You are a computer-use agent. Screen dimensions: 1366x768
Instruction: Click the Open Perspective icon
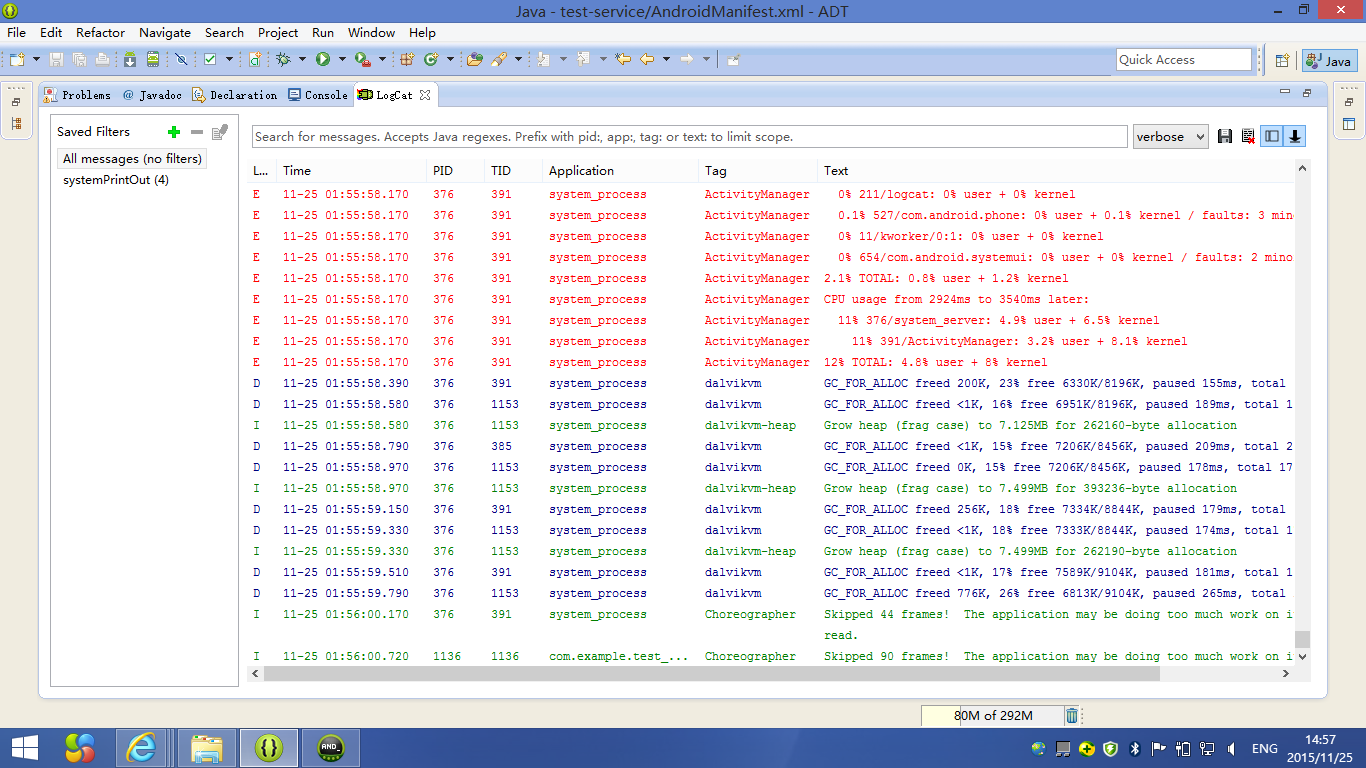[1282, 61]
